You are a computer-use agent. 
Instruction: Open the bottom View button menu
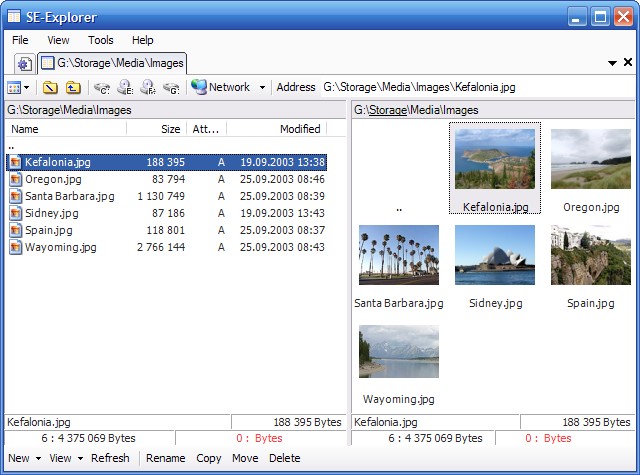(x=66, y=458)
